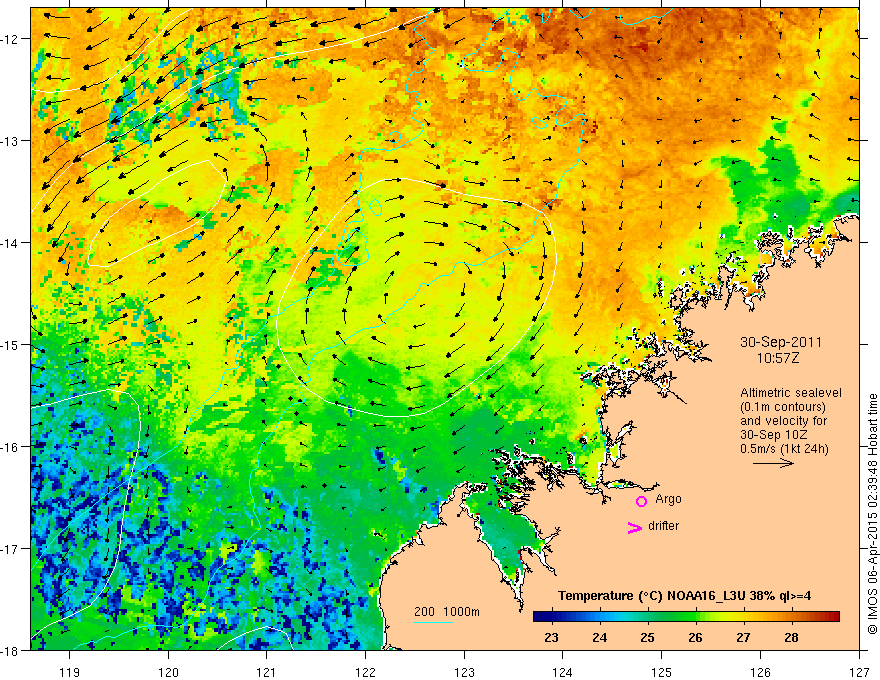The image size is (880, 680).
Task: Click the longitude axis label 119
Action: 70,672
